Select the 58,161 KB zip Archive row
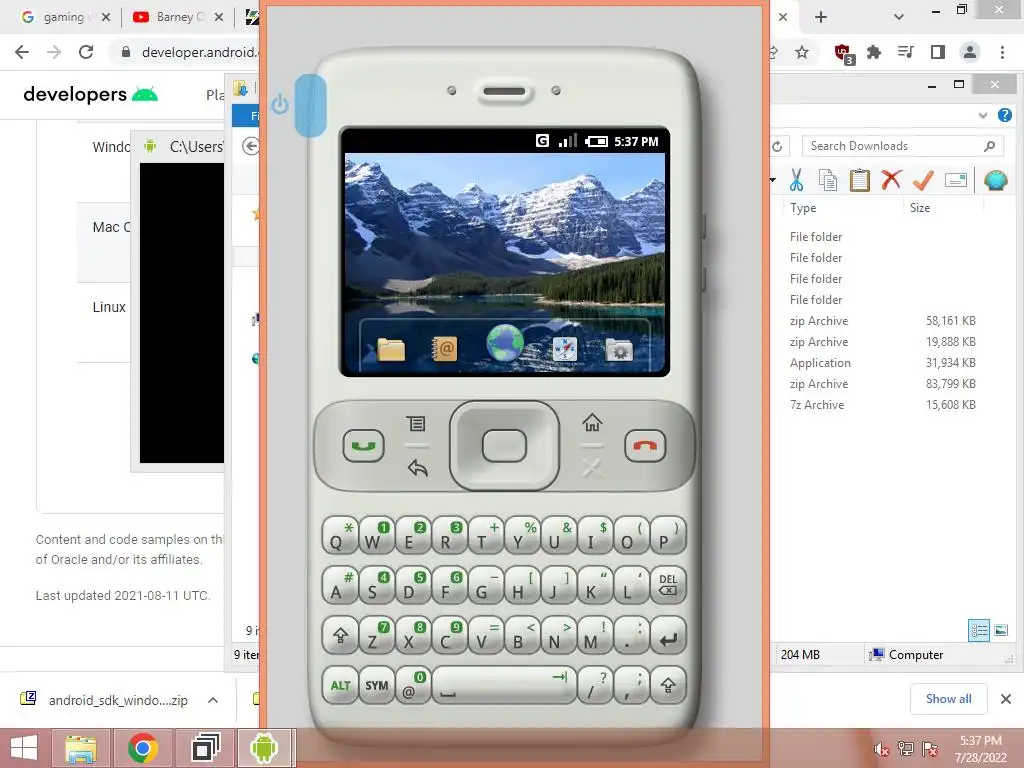This screenshot has width=1024, height=768. click(882, 321)
